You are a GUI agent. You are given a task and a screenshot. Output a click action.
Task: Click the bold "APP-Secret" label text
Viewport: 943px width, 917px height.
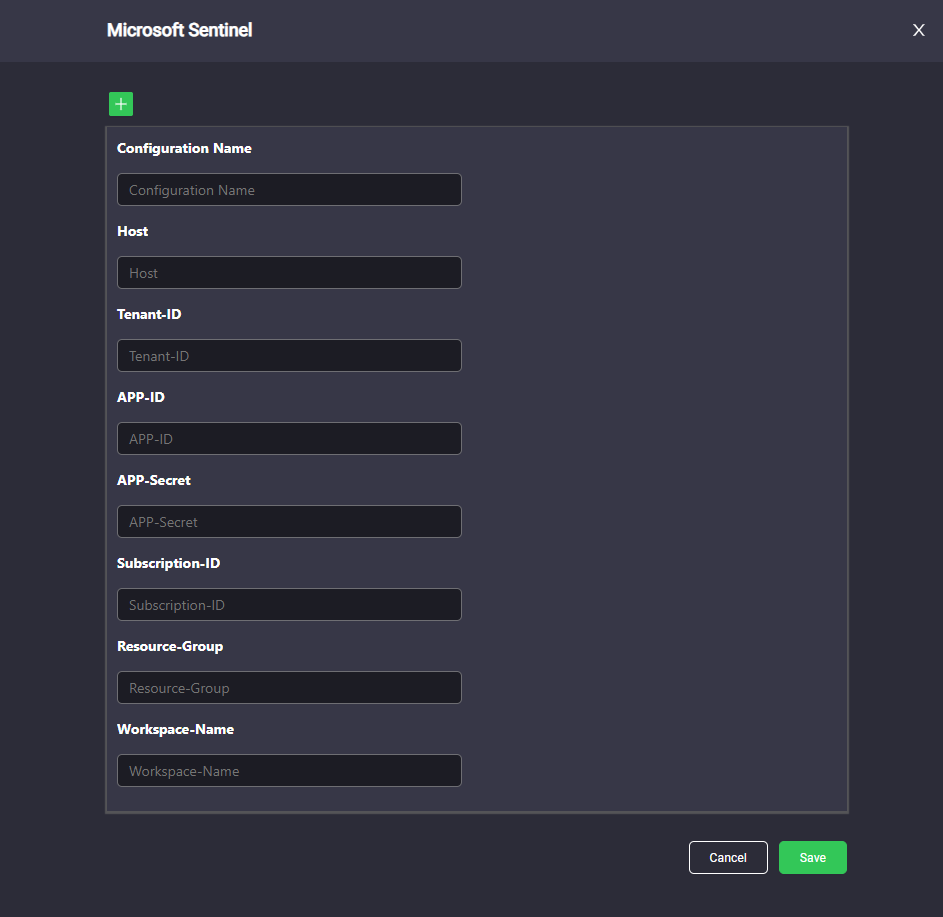click(153, 480)
